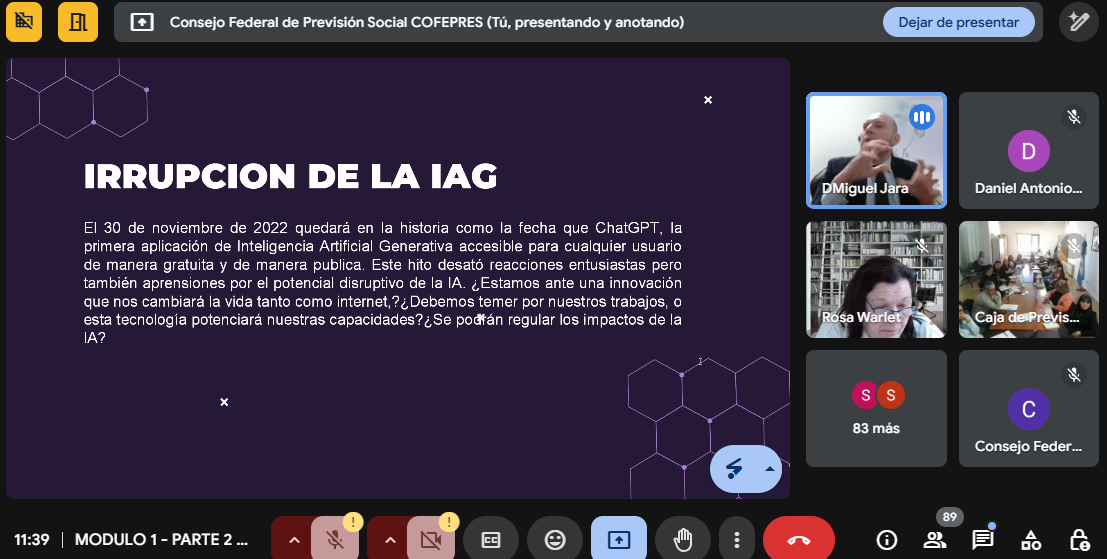
Task: Click meeting name MODULO 1 - PARTE 2
Action: pos(161,540)
